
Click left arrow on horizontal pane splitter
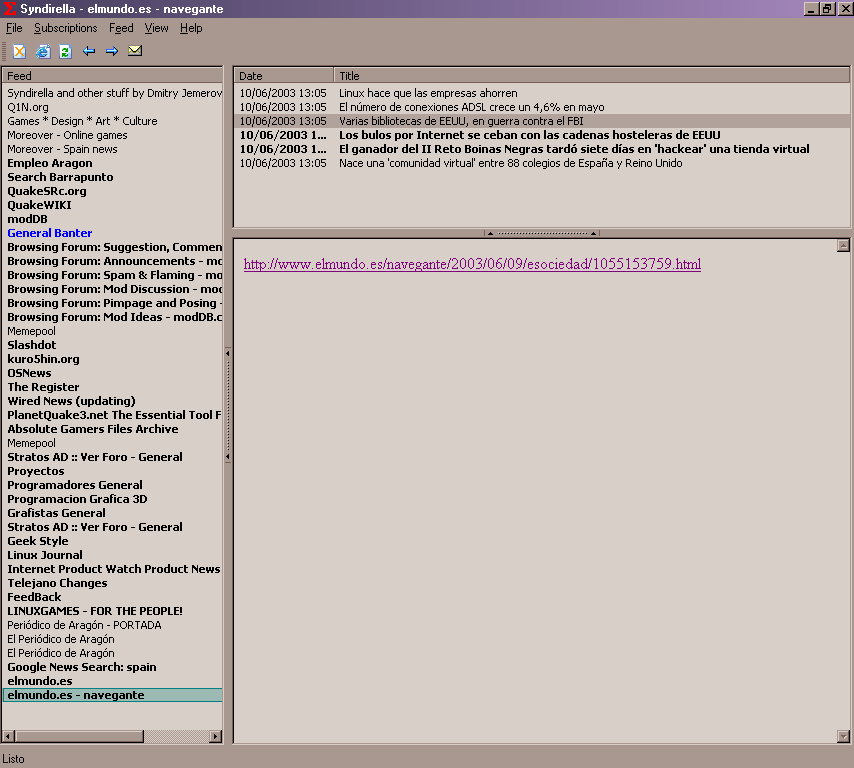(490, 233)
